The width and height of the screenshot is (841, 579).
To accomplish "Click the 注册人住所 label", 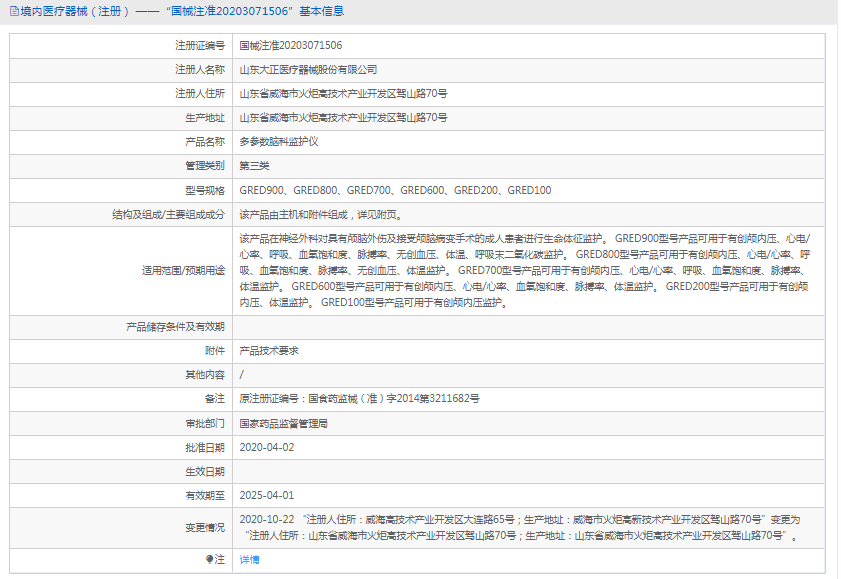I will tap(200, 94).
